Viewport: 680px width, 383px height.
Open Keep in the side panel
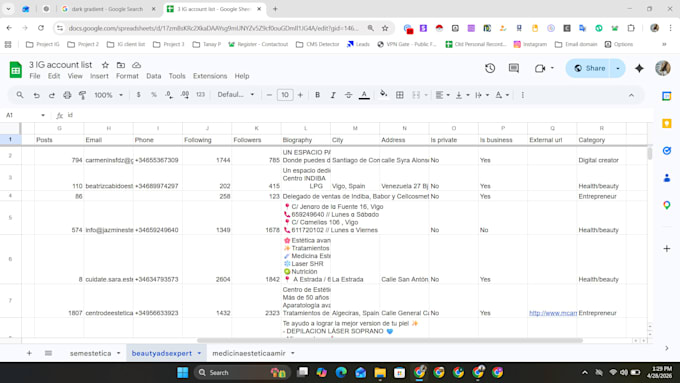click(x=667, y=124)
